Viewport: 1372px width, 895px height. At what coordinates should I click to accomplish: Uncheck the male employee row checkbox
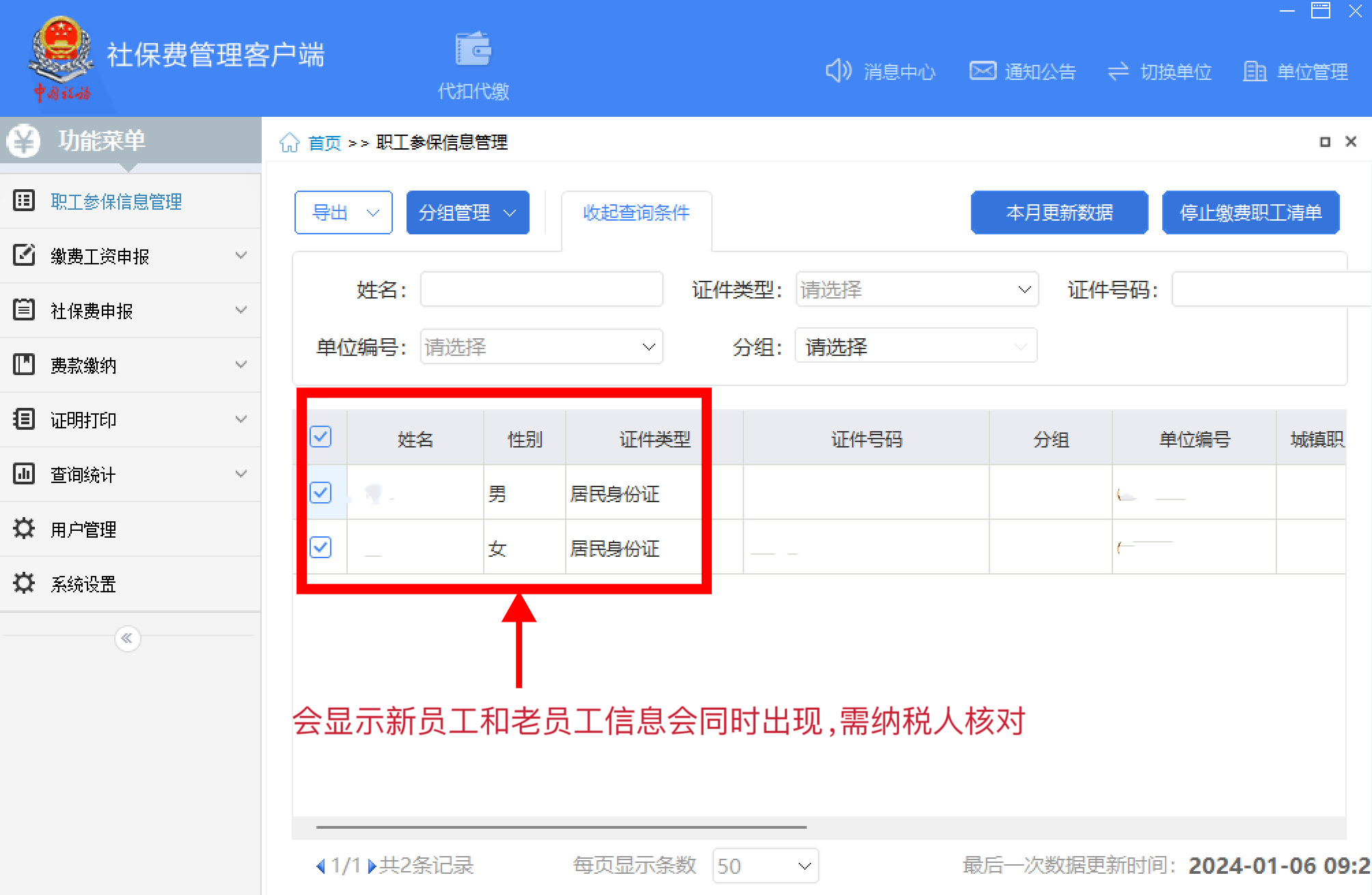click(x=320, y=493)
